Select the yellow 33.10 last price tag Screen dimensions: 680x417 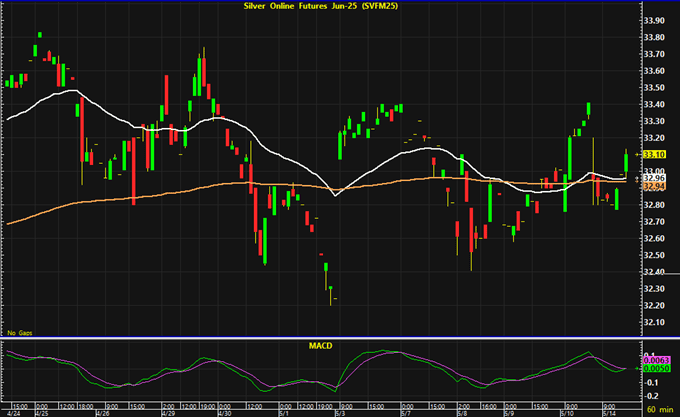coord(655,155)
